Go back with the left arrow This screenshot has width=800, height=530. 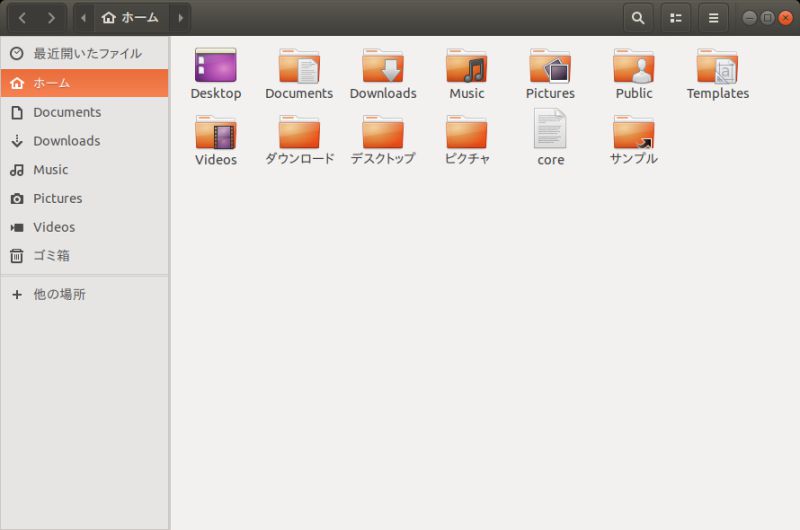click(22, 18)
